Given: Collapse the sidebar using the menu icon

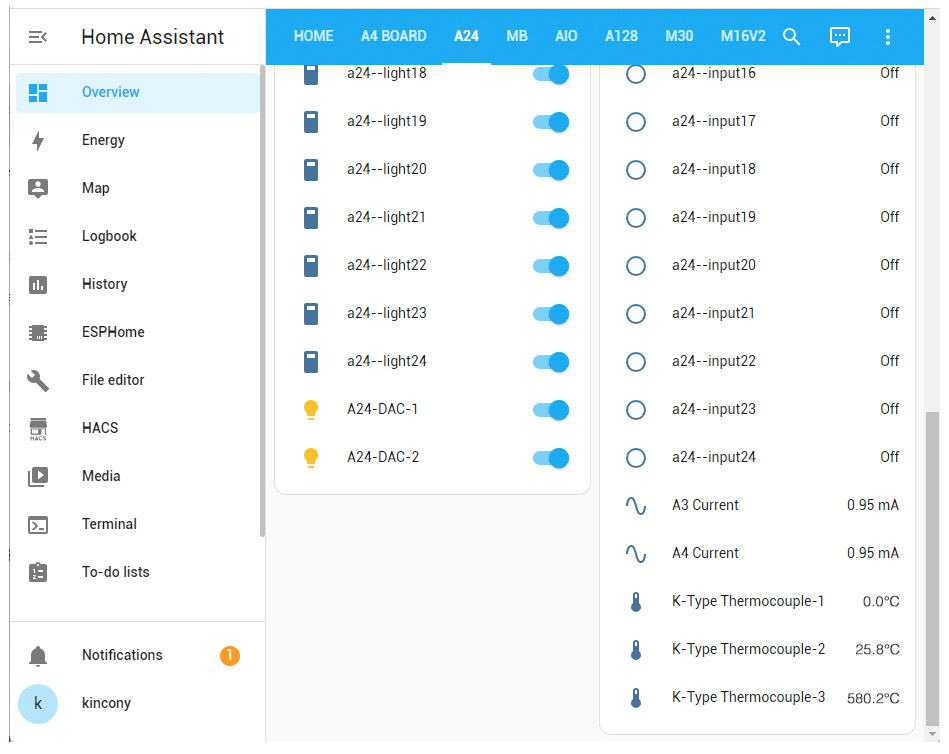Looking at the screenshot, I should point(38,37).
